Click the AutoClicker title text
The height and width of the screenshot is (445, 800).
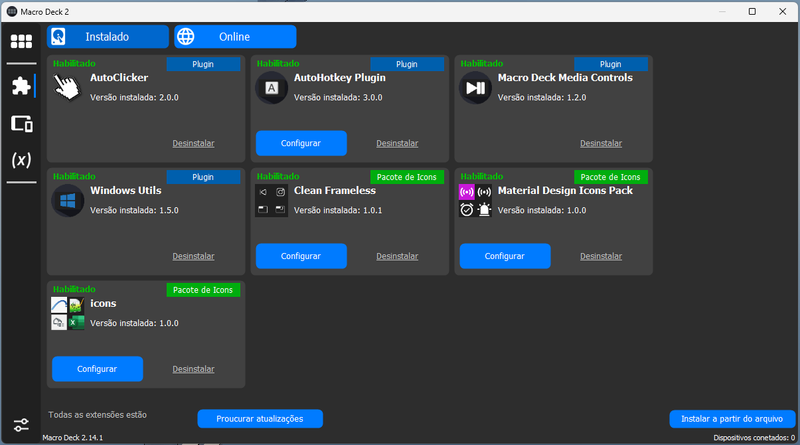point(119,78)
